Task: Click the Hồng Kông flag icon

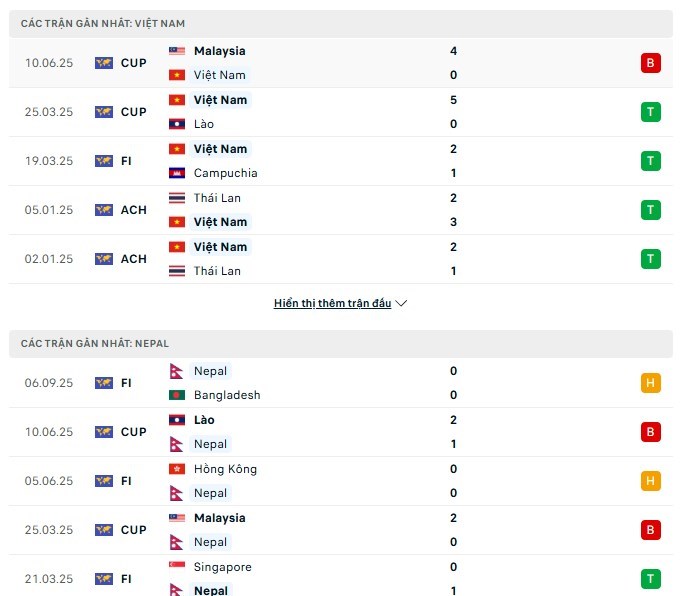Action: 177,469
